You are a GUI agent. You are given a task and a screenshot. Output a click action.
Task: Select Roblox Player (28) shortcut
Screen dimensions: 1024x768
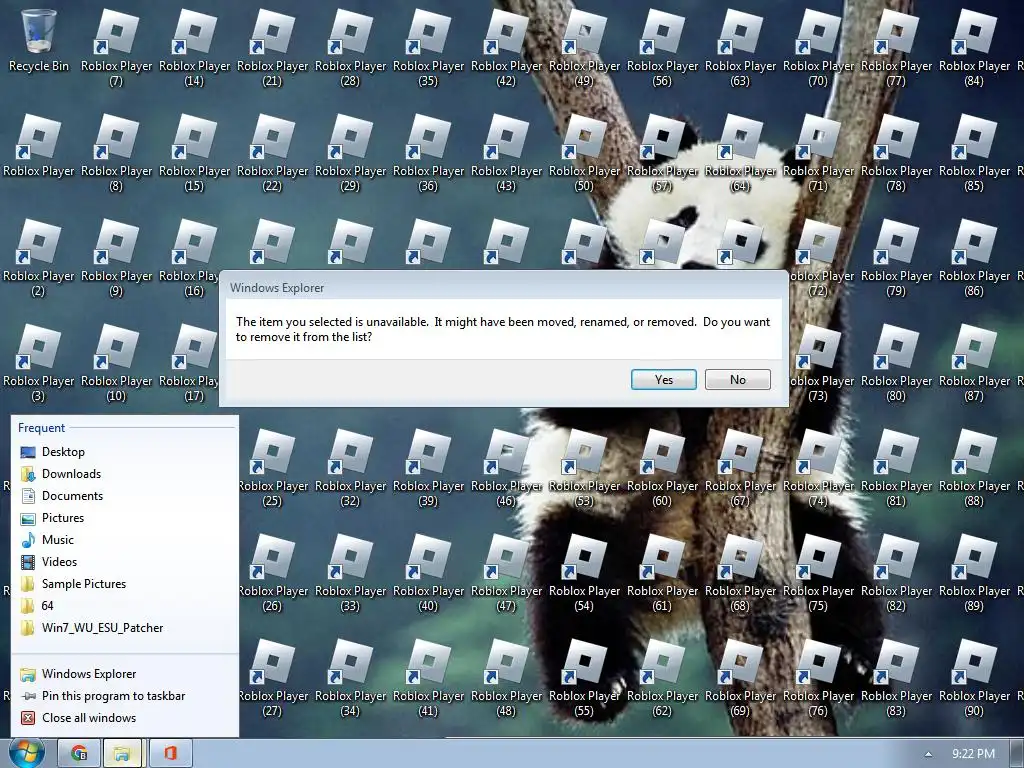click(350, 47)
